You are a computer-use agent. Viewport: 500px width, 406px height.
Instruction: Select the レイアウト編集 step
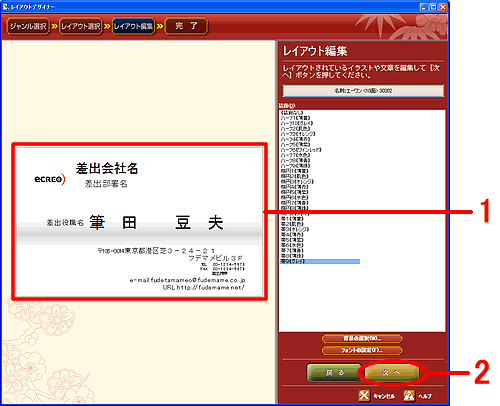point(133,26)
